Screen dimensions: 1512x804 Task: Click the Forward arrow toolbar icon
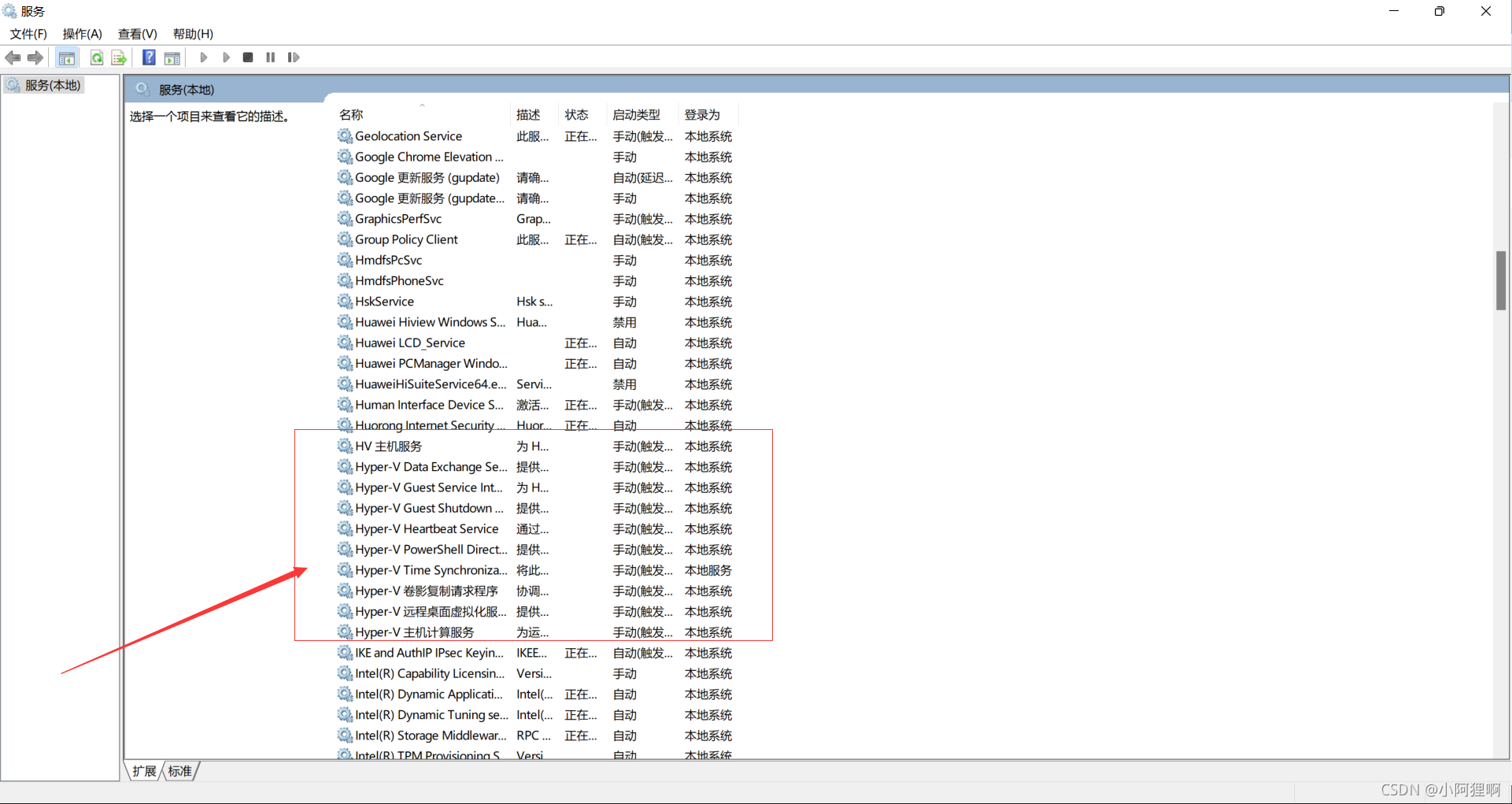coord(35,57)
